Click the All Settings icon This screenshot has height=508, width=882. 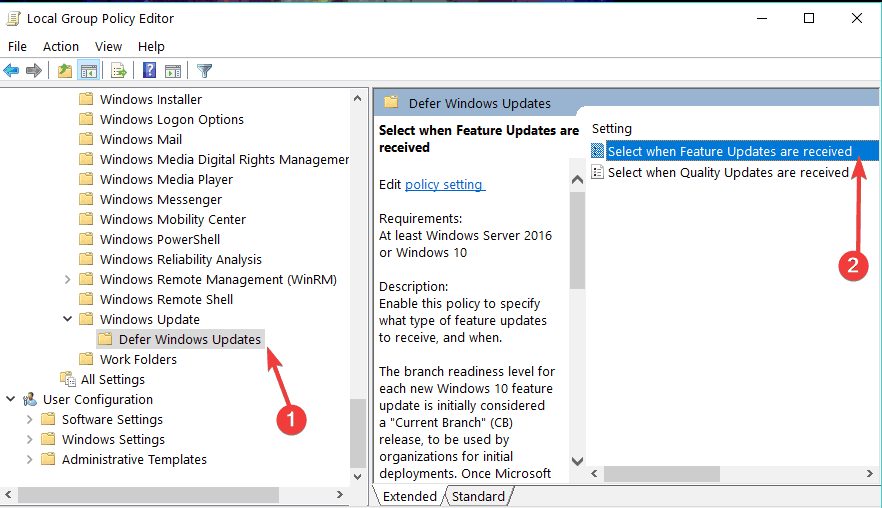coord(68,379)
